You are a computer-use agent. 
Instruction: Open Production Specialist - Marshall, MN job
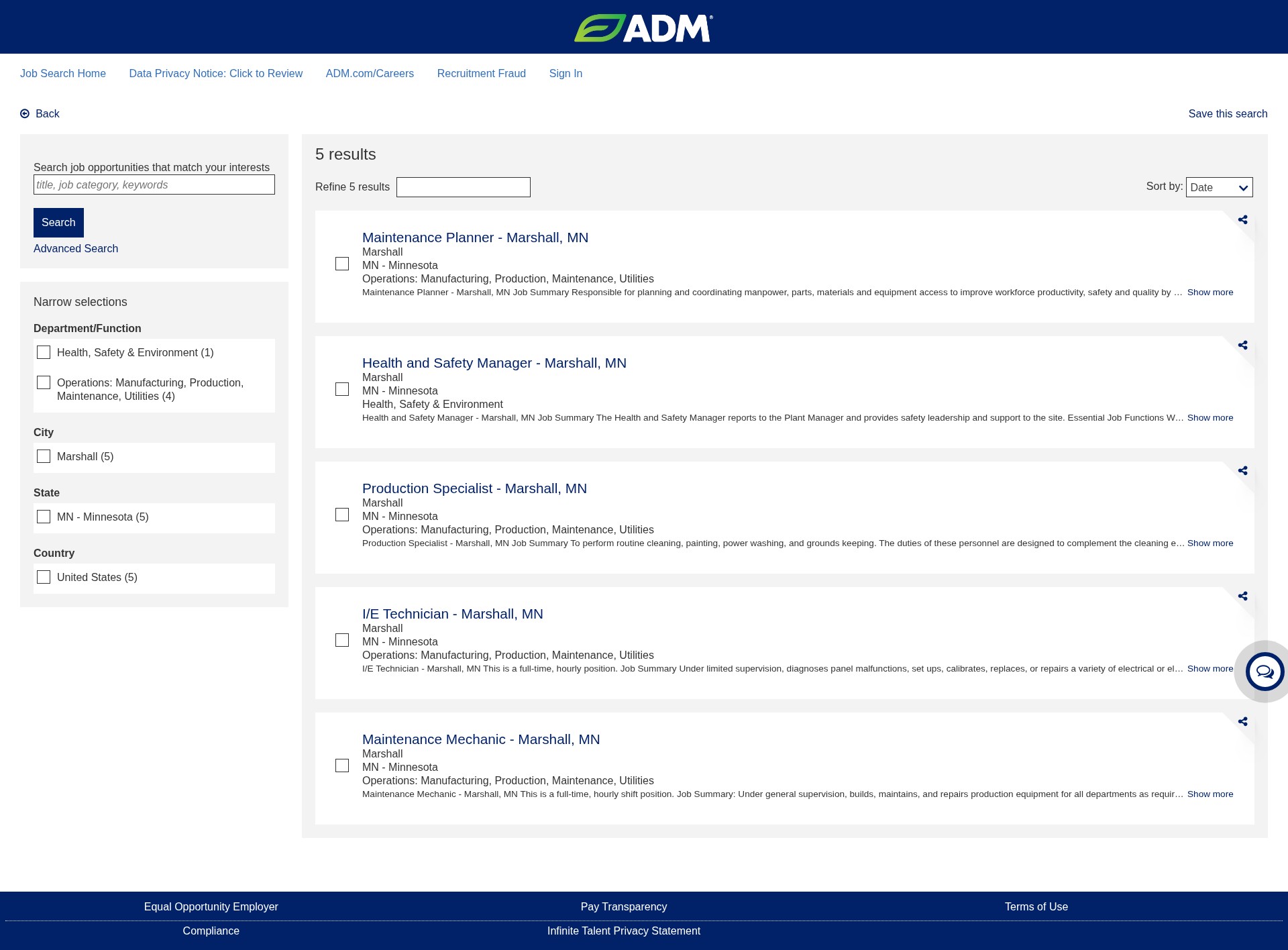[x=474, y=488]
